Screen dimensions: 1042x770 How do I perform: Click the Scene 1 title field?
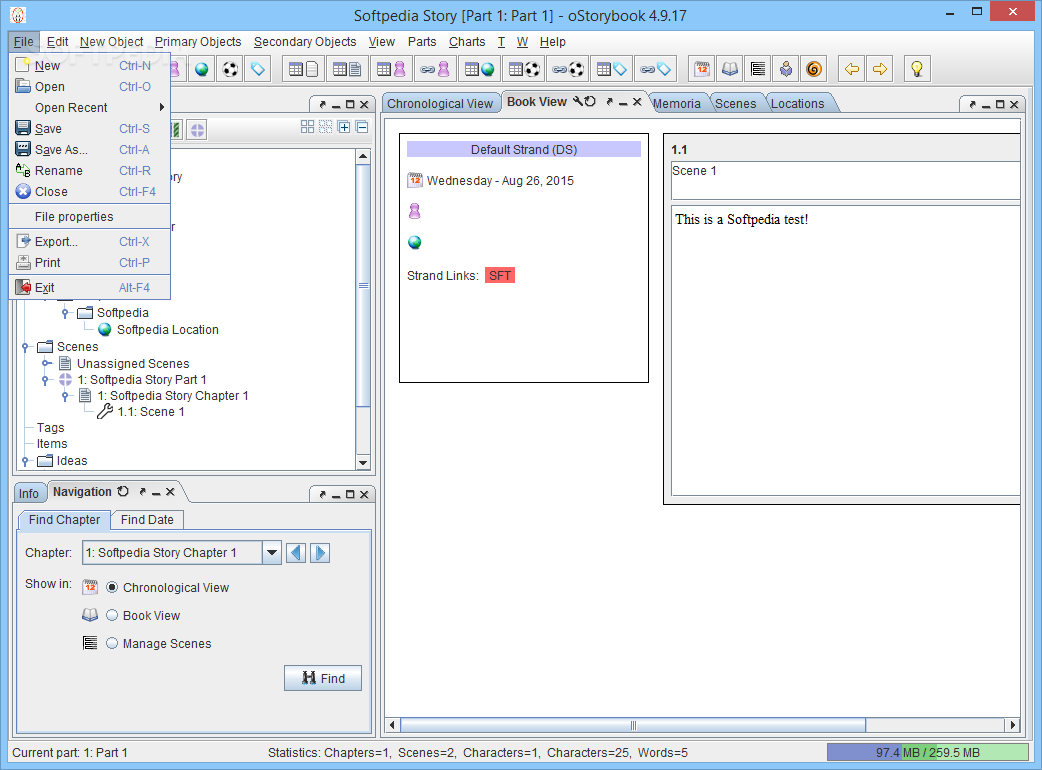(x=845, y=180)
